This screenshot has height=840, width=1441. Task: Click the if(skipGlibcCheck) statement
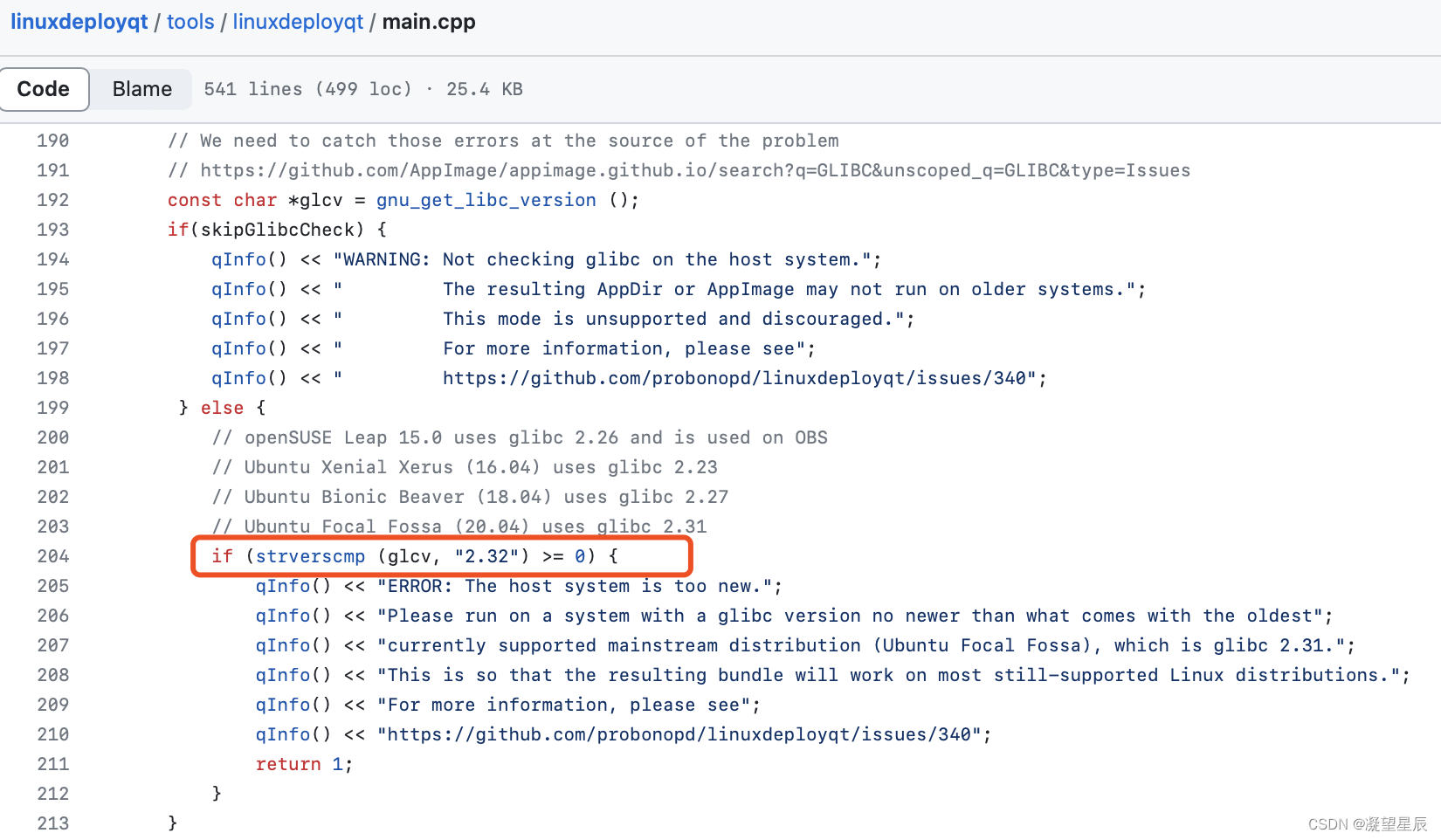pyautogui.click(x=277, y=230)
